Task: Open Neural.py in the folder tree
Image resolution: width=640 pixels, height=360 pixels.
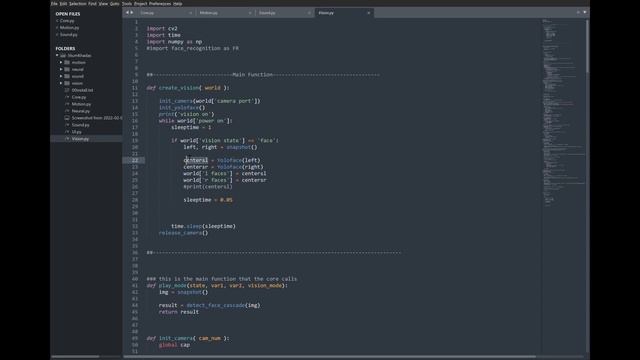Action: point(81,111)
